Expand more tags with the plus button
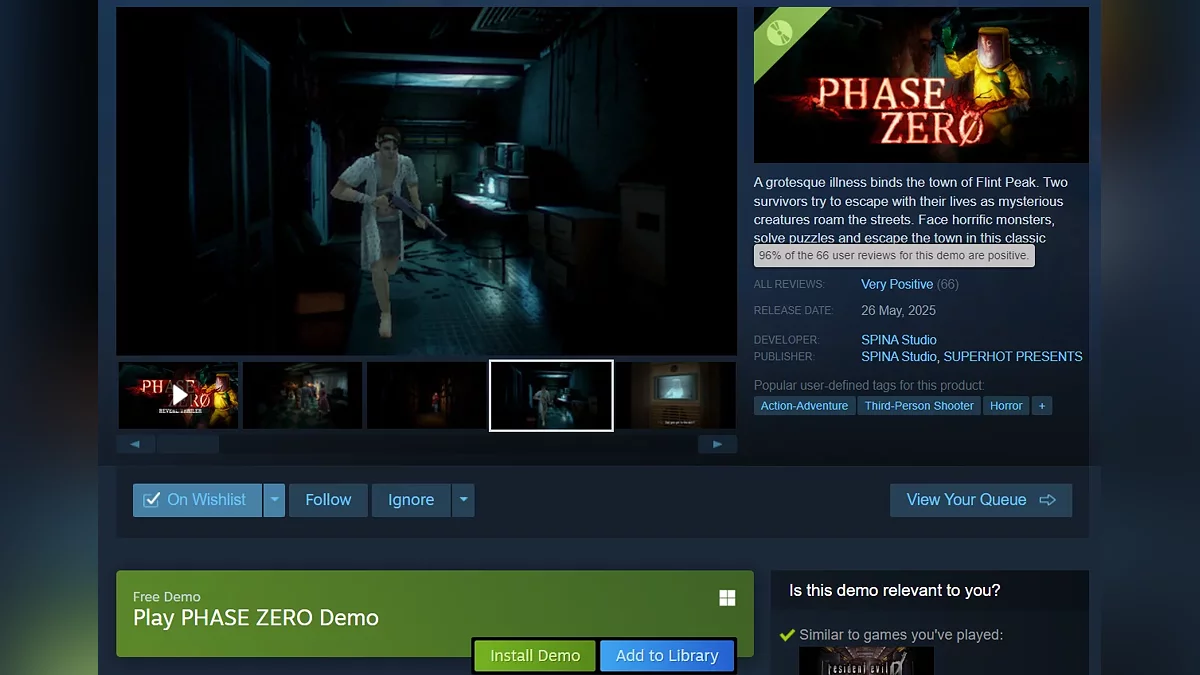 tap(1042, 406)
